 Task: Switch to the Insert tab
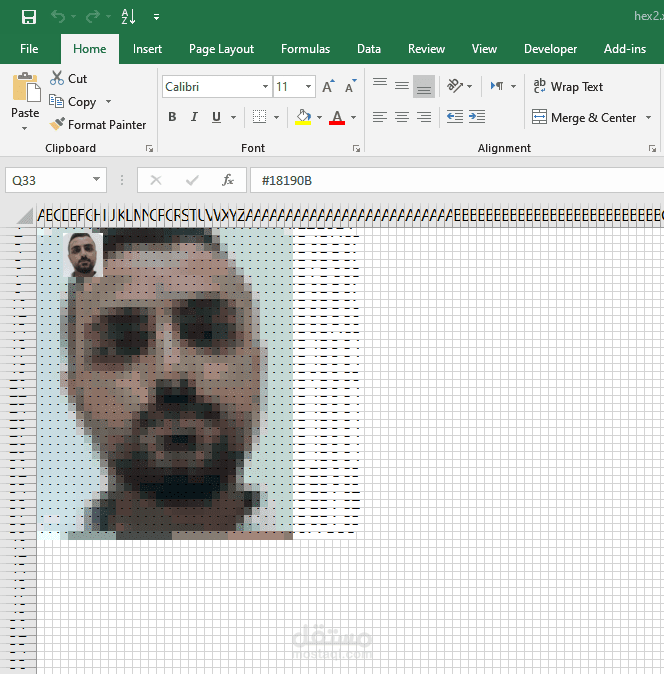coord(147,49)
